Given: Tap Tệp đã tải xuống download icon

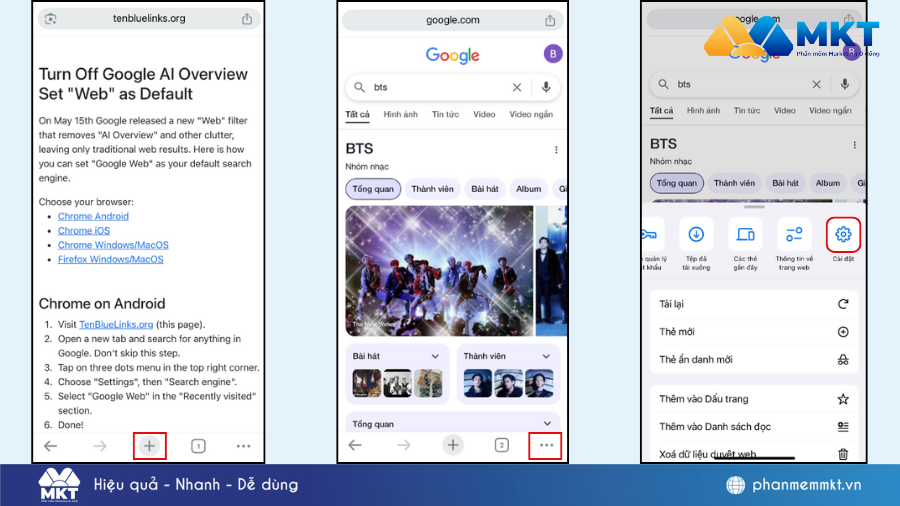Looking at the screenshot, I should pos(696,234).
